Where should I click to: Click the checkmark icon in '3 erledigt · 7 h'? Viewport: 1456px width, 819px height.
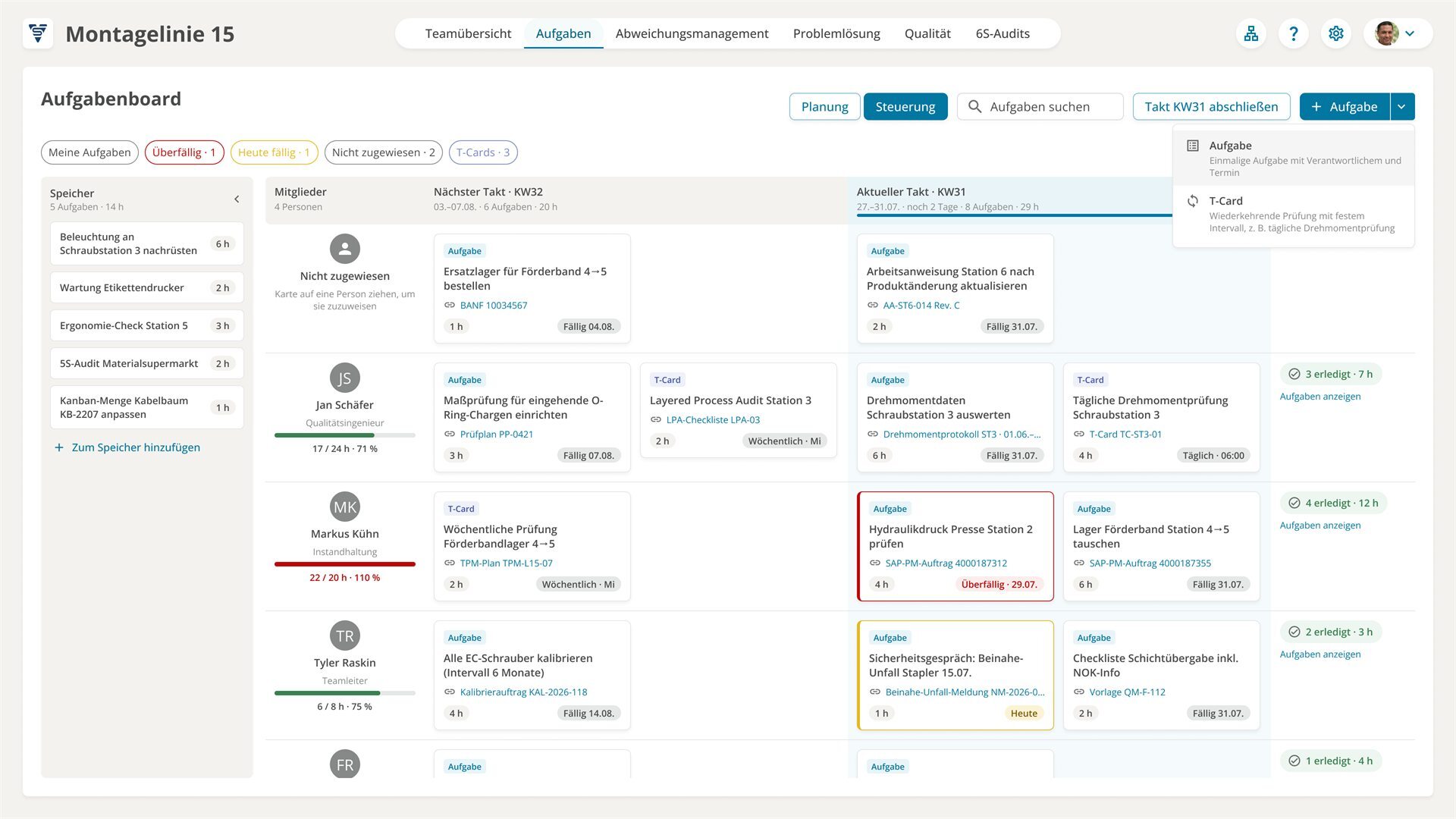1294,374
